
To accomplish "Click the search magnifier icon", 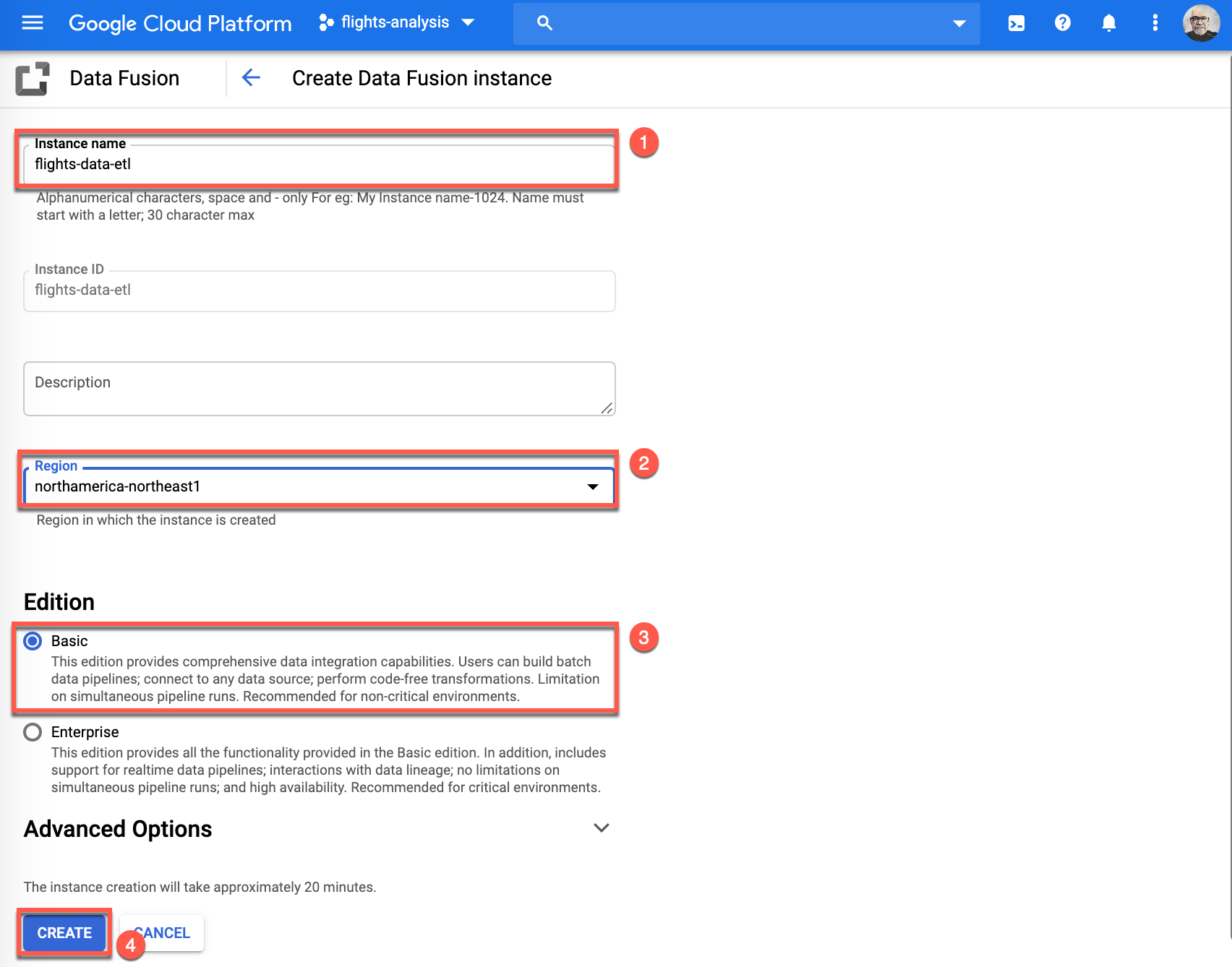I will tap(544, 23).
